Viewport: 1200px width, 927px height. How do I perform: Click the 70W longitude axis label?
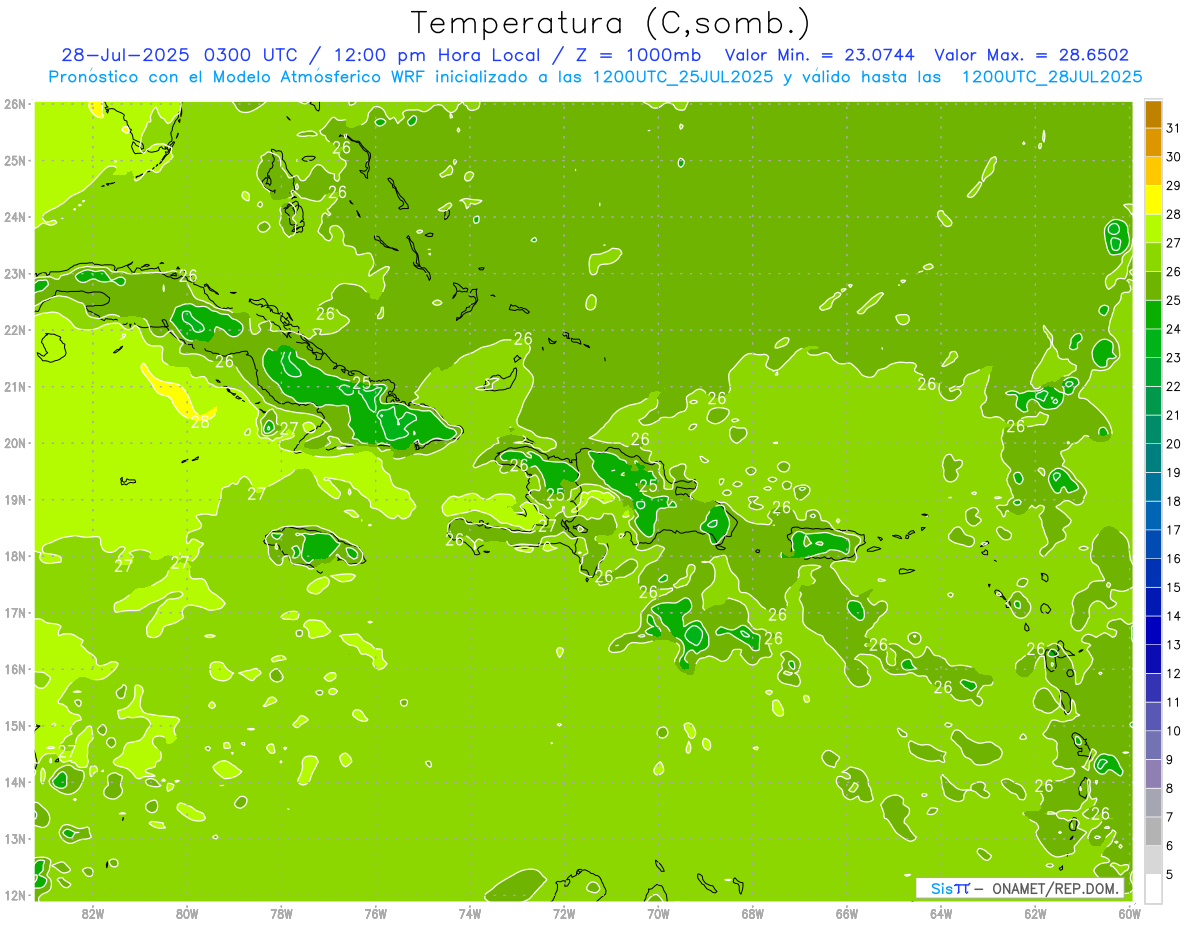pos(658,913)
